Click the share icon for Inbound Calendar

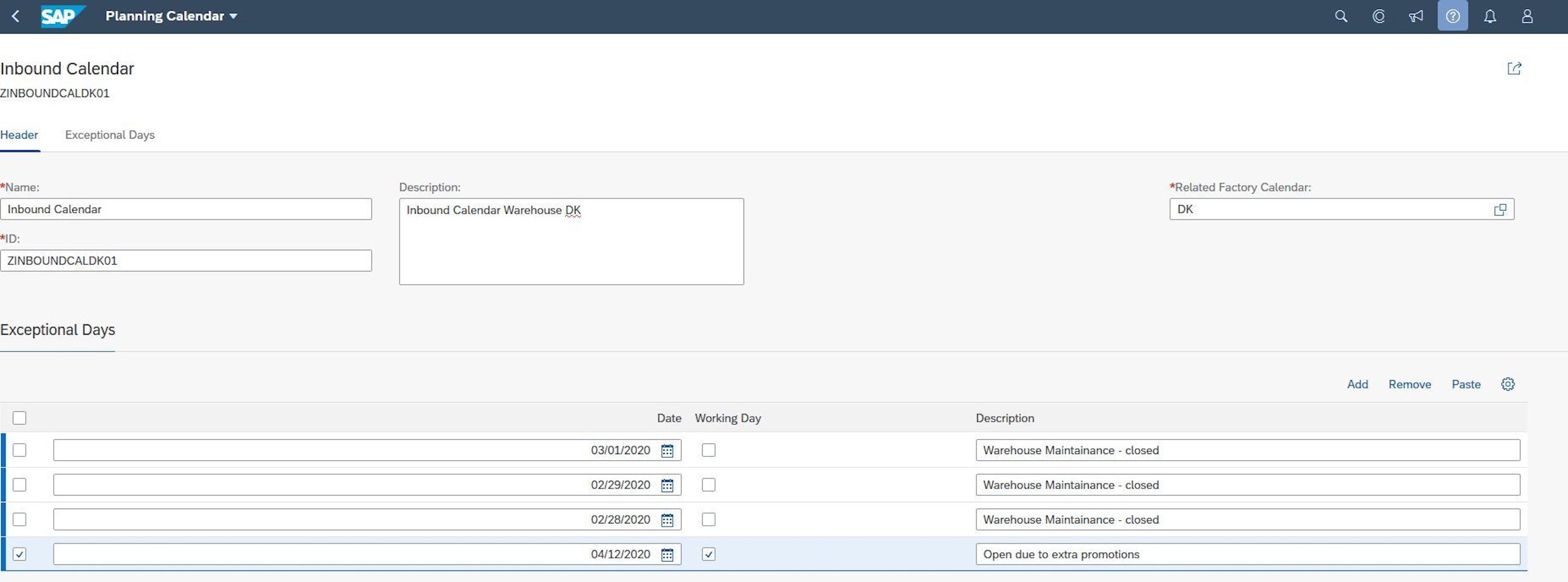pos(1514,68)
